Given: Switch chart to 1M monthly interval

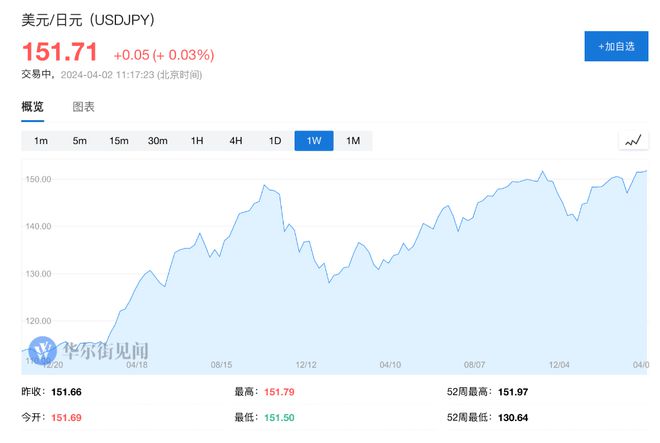Looking at the screenshot, I should tap(353, 141).
